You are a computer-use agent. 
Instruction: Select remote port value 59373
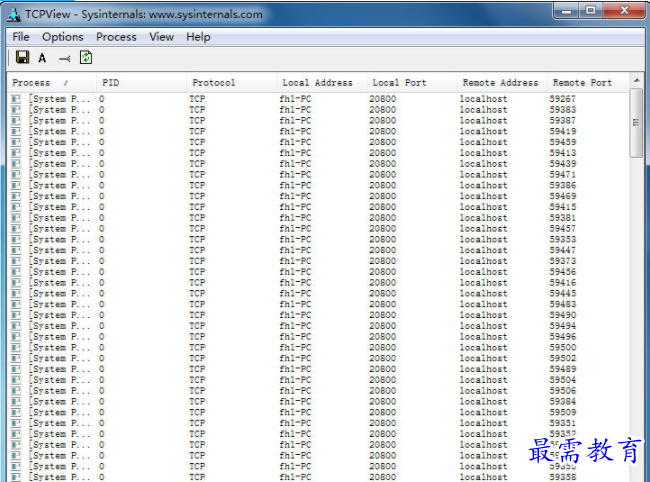563,261
